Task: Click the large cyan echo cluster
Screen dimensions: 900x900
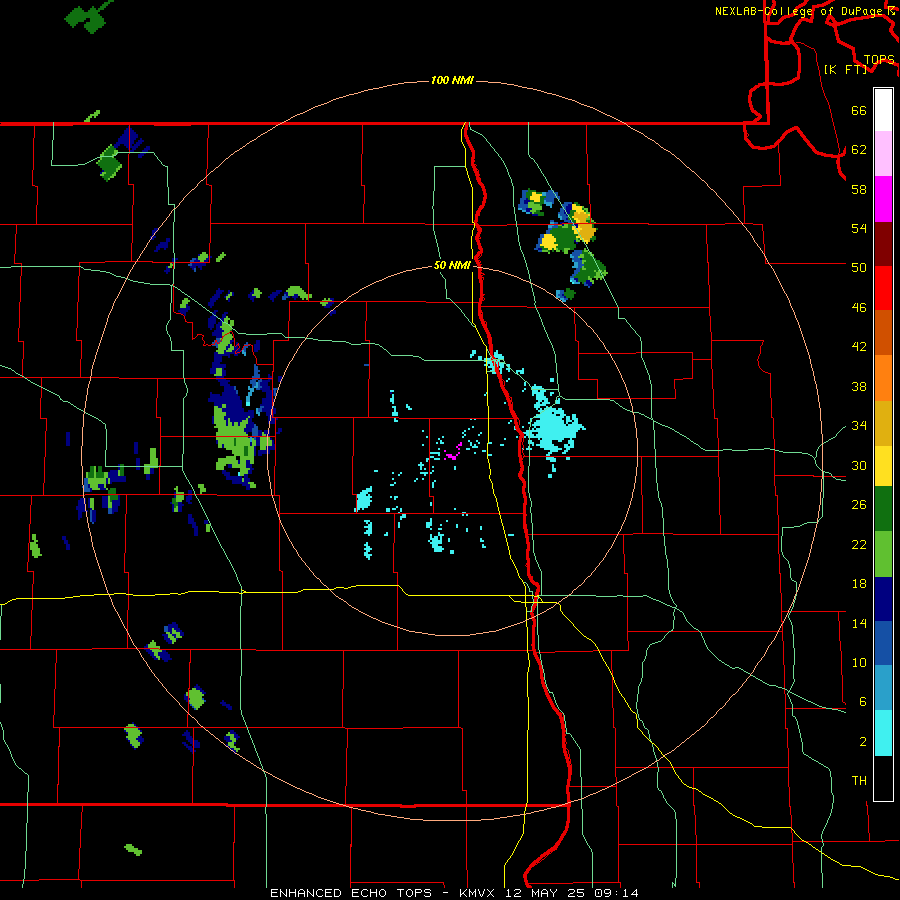Action: point(552,428)
